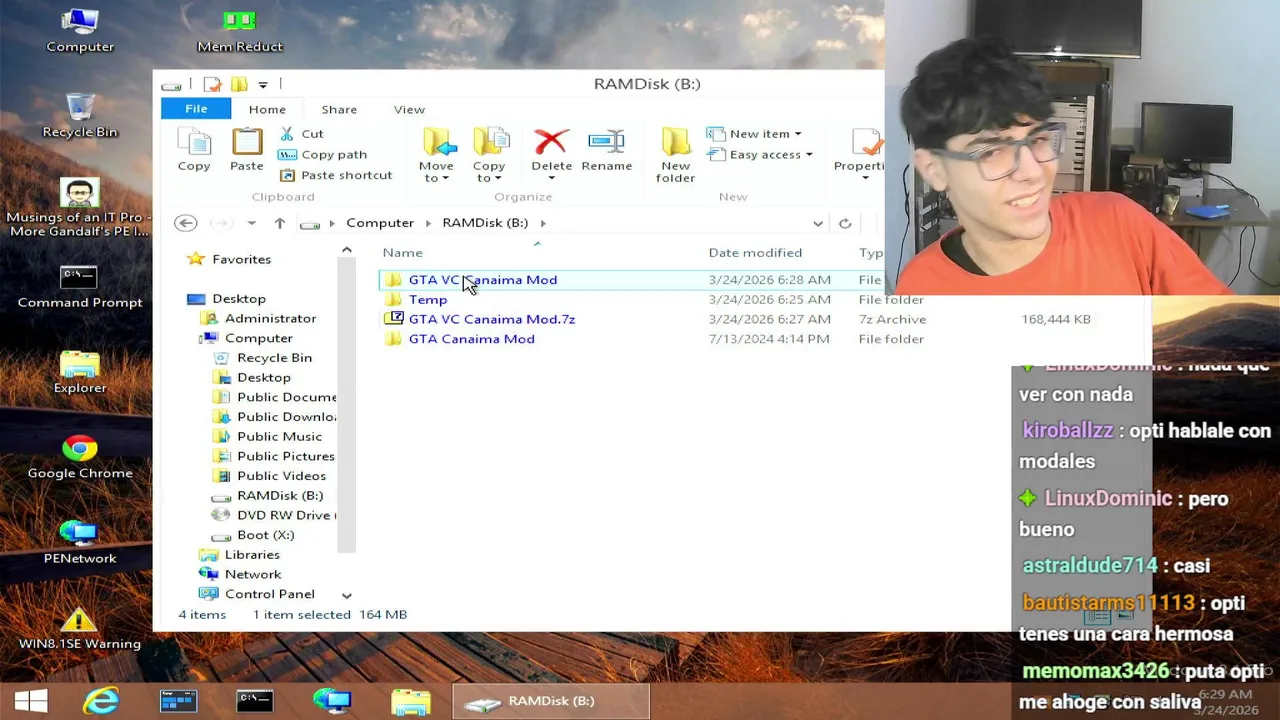Select Control Panel in navigation pane

(x=269, y=594)
